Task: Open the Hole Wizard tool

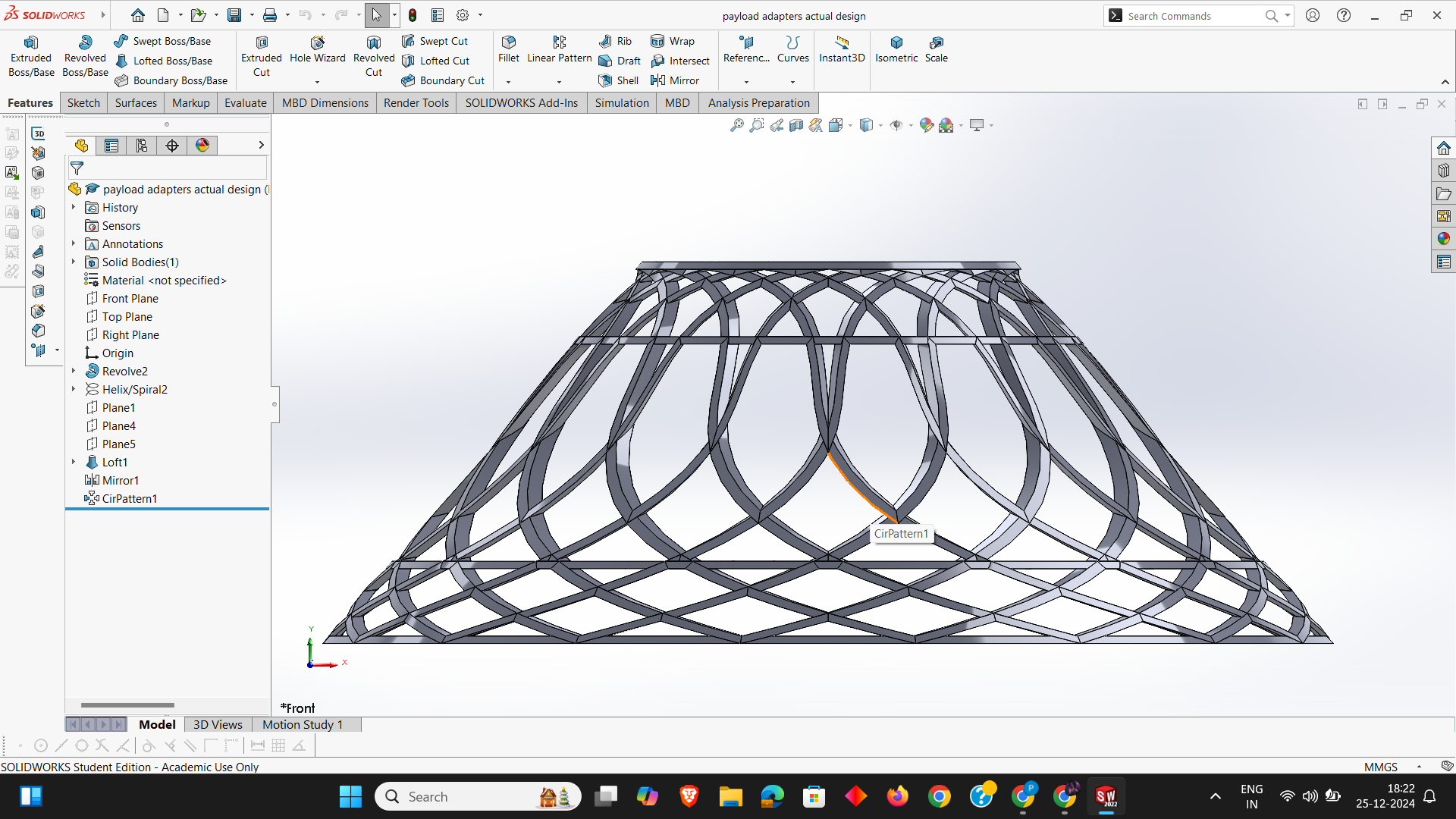Action: click(x=317, y=55)
